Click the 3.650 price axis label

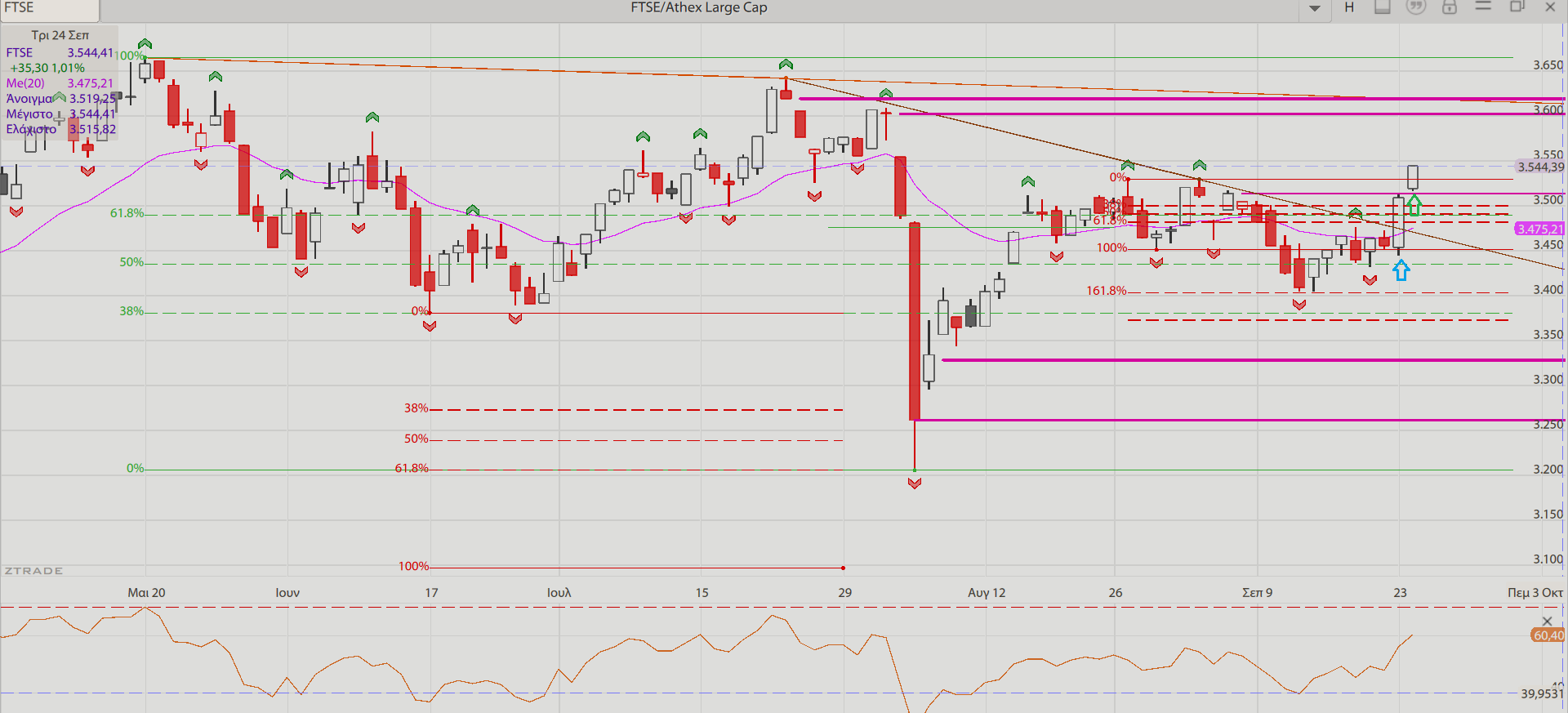click(1548, 65)
